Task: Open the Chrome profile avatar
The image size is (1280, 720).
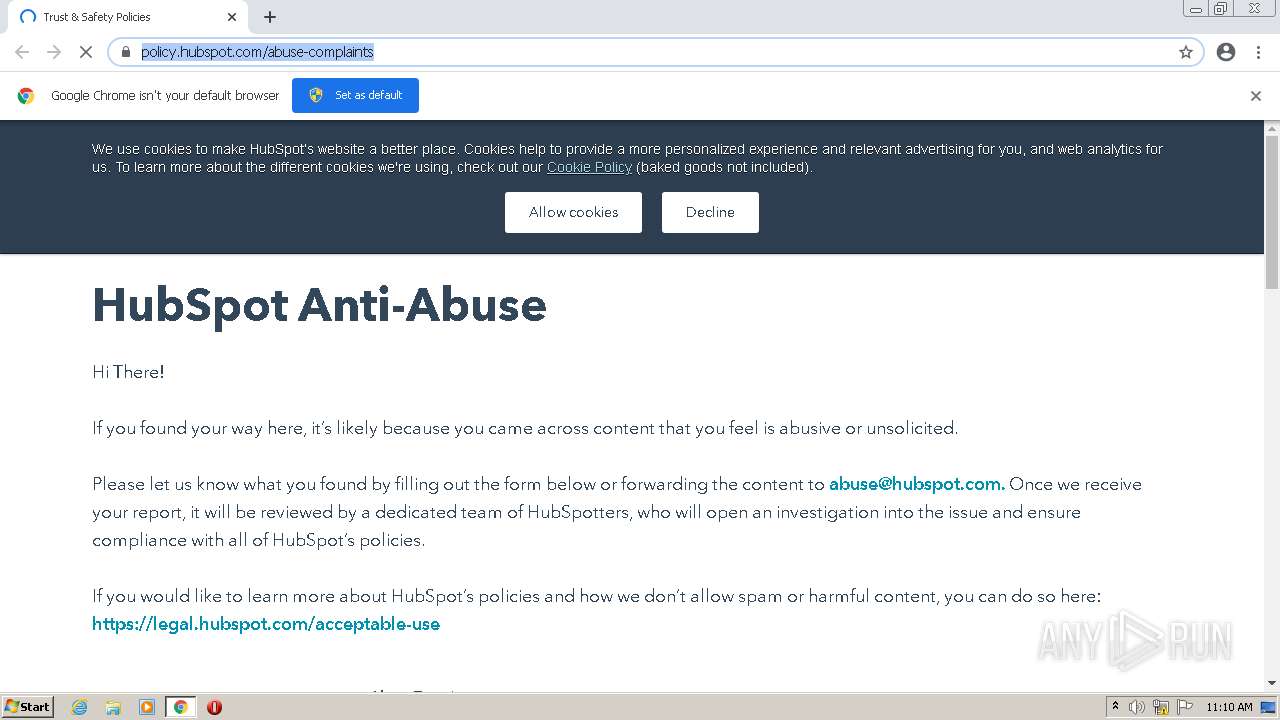Action: click(1226, 52)
